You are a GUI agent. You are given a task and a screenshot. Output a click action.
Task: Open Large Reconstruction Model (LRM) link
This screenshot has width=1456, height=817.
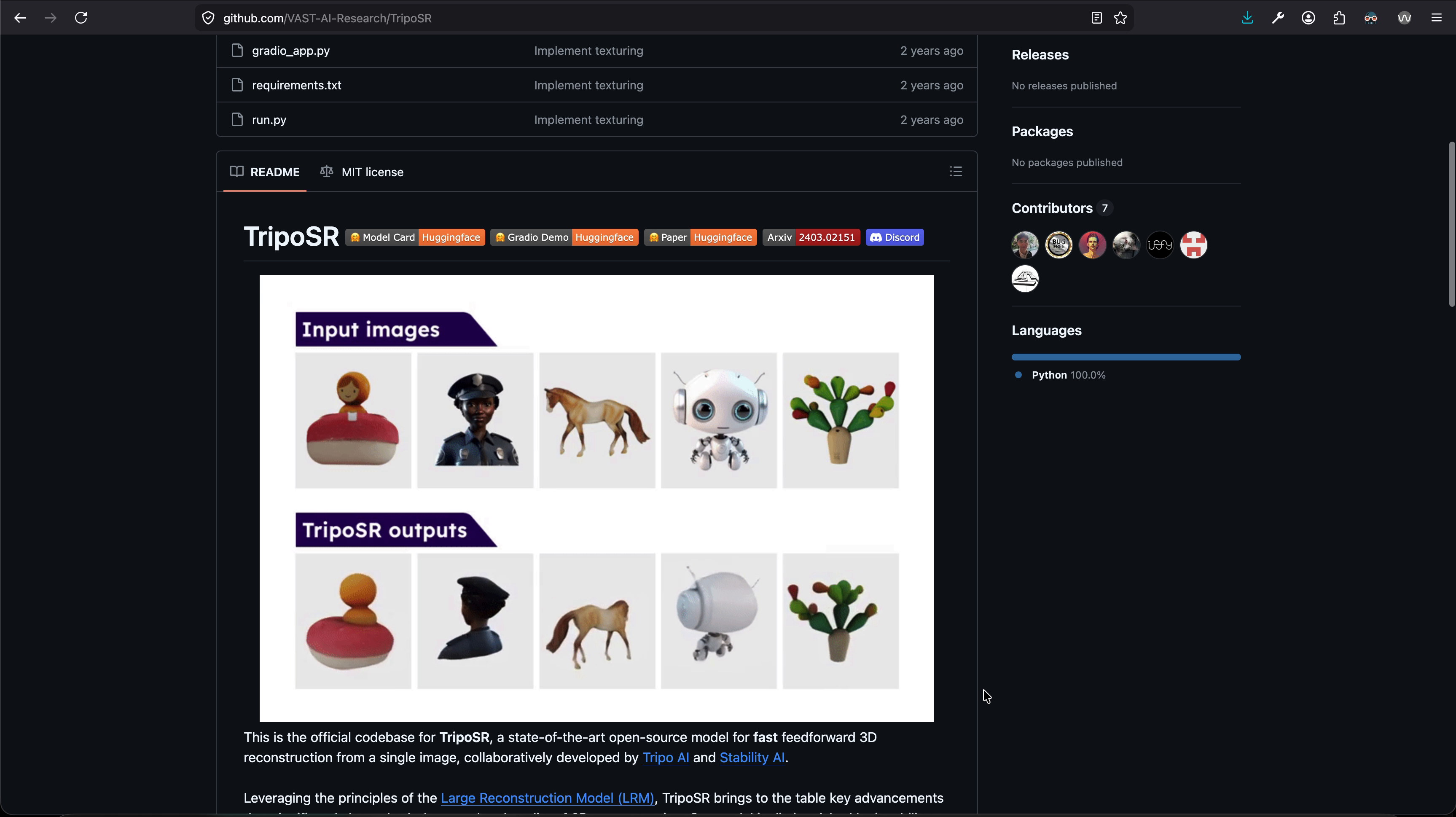547,798
